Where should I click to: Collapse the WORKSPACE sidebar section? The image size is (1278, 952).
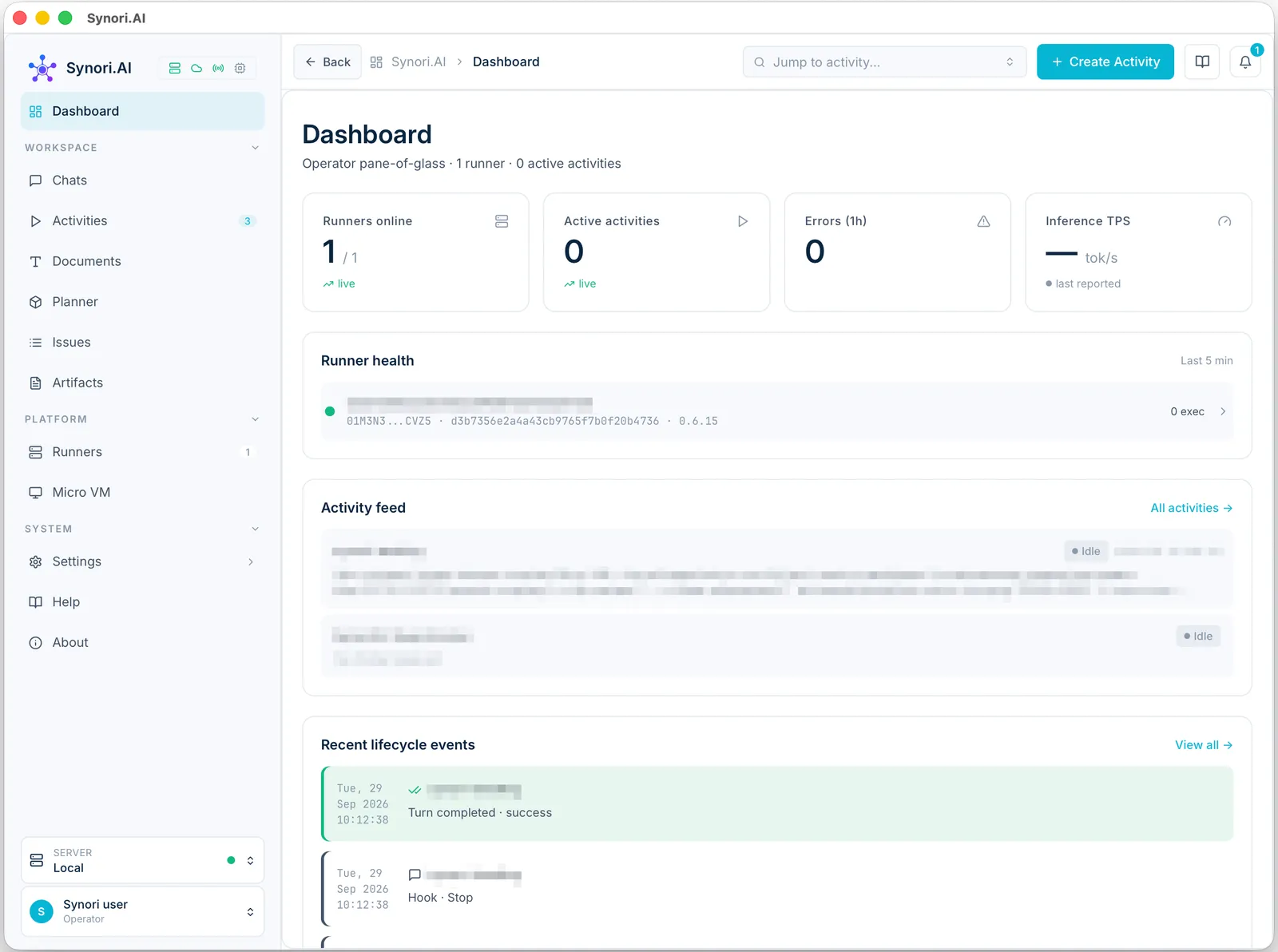(255, 148)
